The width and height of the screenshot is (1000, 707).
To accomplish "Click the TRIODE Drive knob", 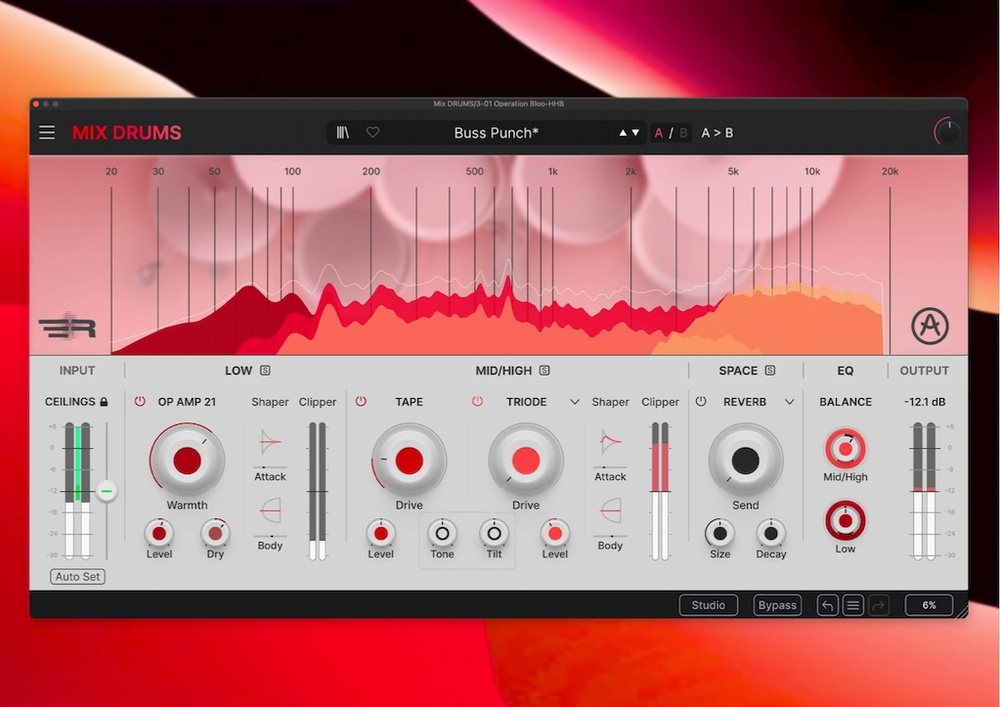I will coord(526,460).
